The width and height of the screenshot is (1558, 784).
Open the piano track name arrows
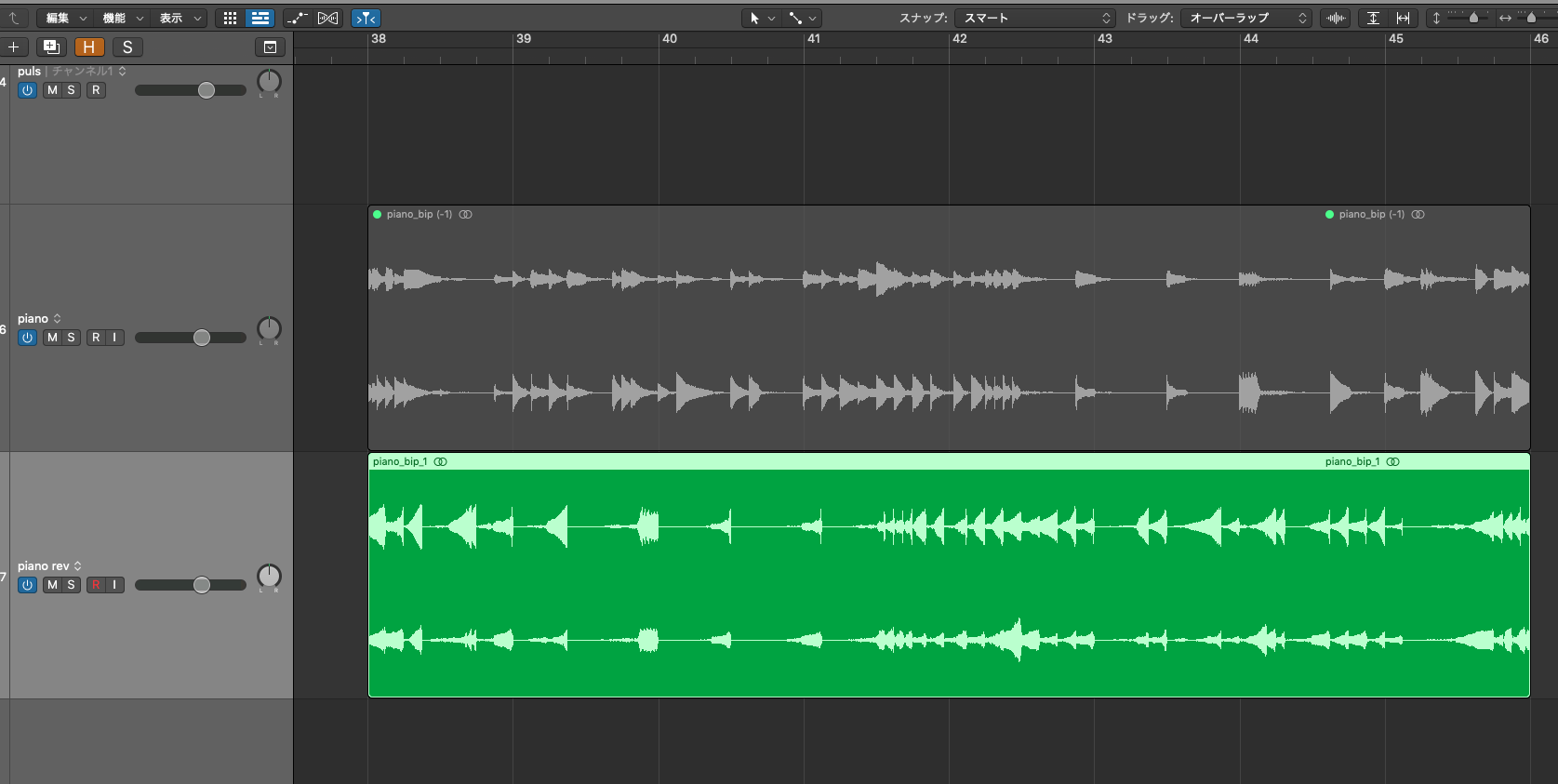coord(57,318)
